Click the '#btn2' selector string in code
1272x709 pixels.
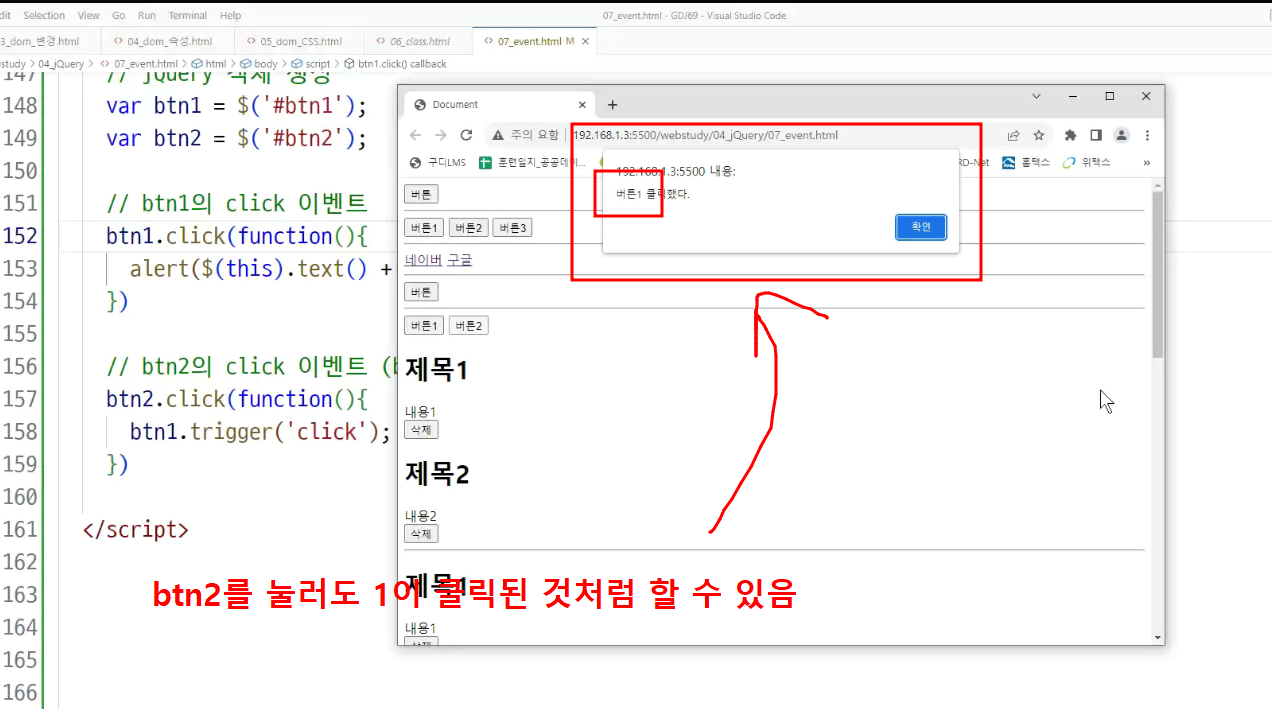coord(302,138)
